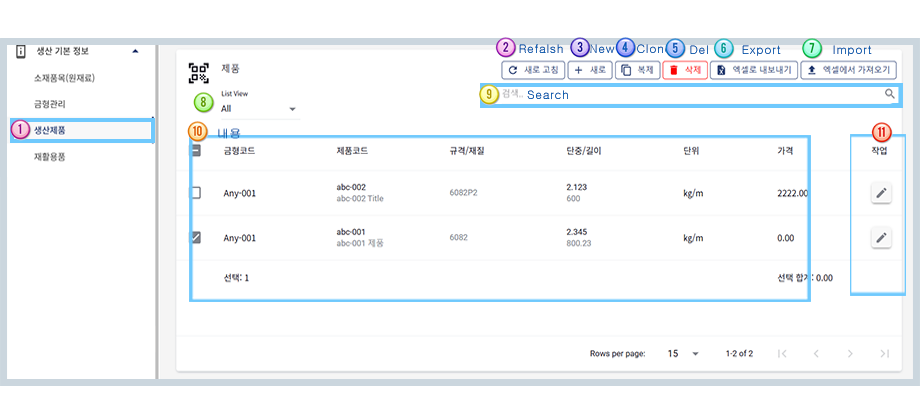This screenshot has width=920, height=400.
Task: Open the List View dropdown
Action: pos(259,108)
